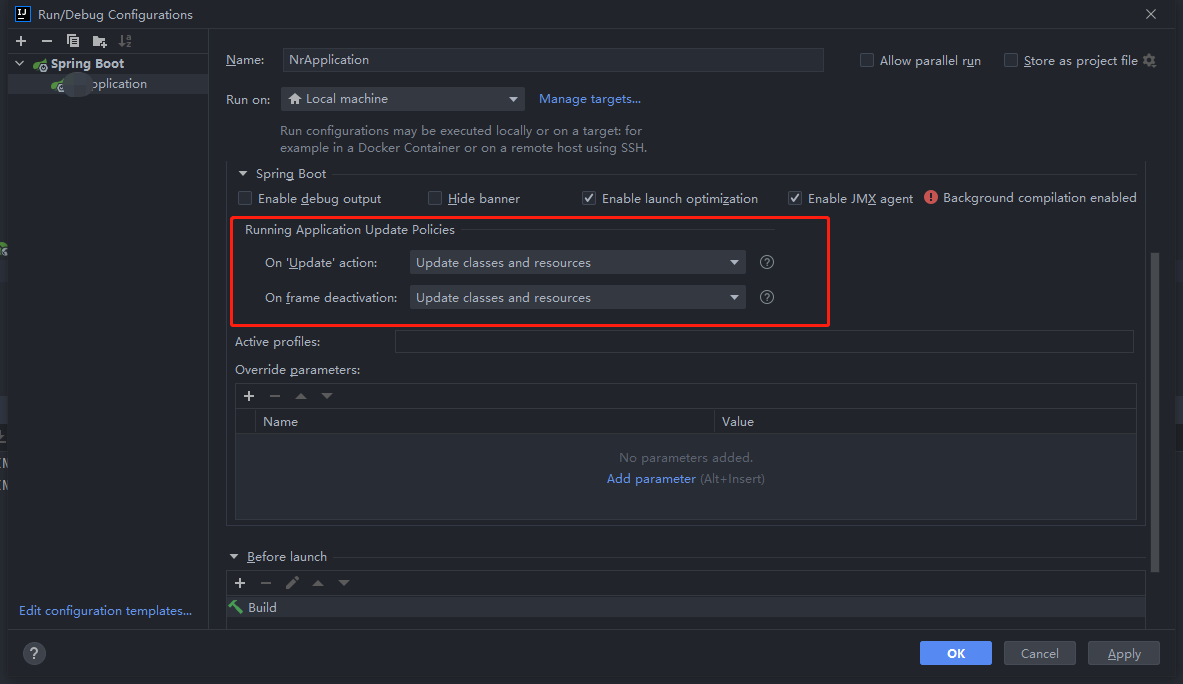
Task: Open On 'Update' action dropdown
Action: click(x=577, y=262)
